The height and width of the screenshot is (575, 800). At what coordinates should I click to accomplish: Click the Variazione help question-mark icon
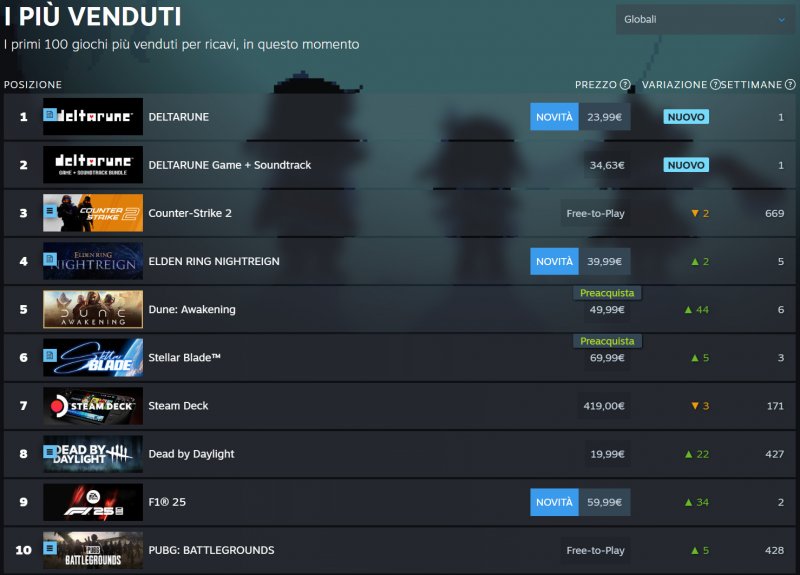click(715, 85)
